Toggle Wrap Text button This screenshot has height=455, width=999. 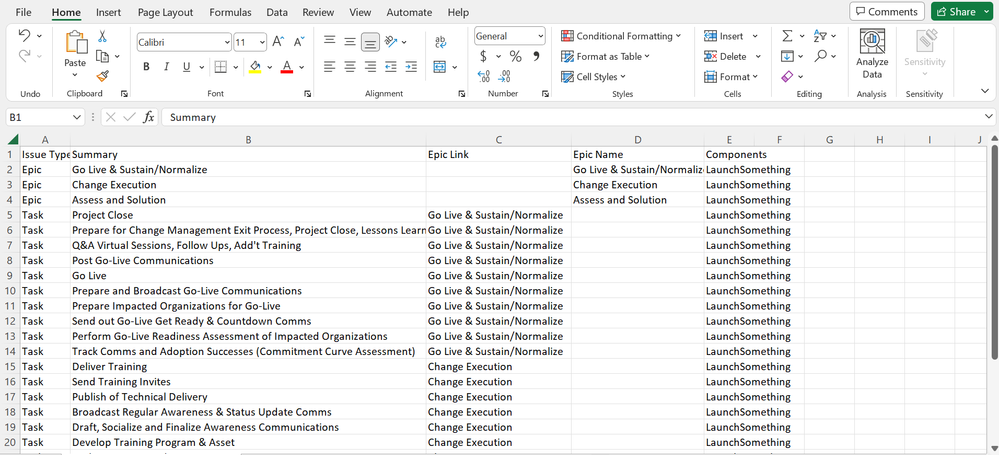(440, 42)
